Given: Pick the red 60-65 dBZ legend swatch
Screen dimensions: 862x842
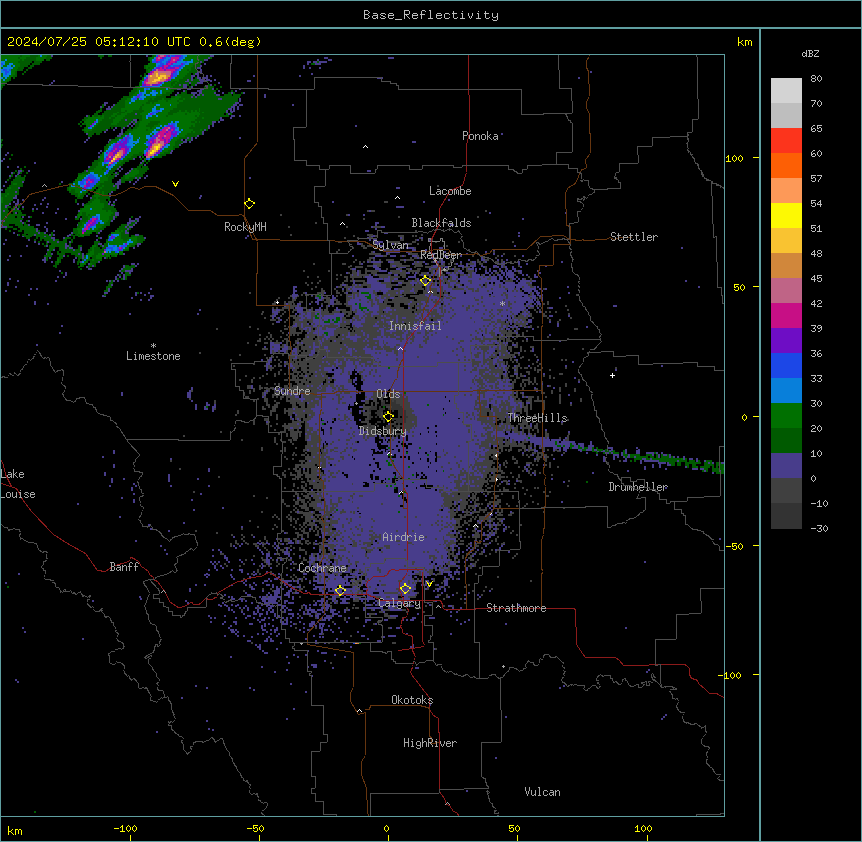Looking at the screenshot, I should pos(786,141).
